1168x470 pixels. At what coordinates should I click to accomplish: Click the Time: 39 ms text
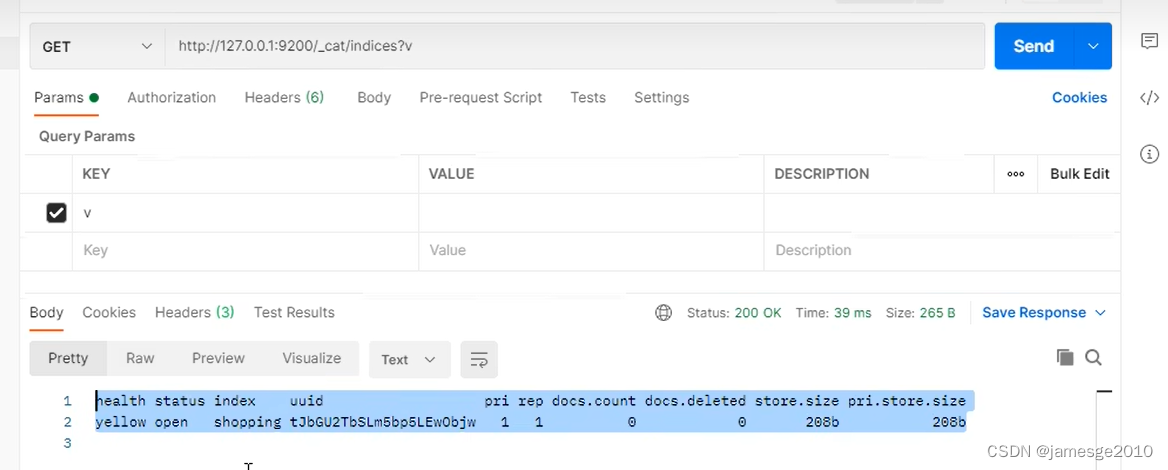833,313
